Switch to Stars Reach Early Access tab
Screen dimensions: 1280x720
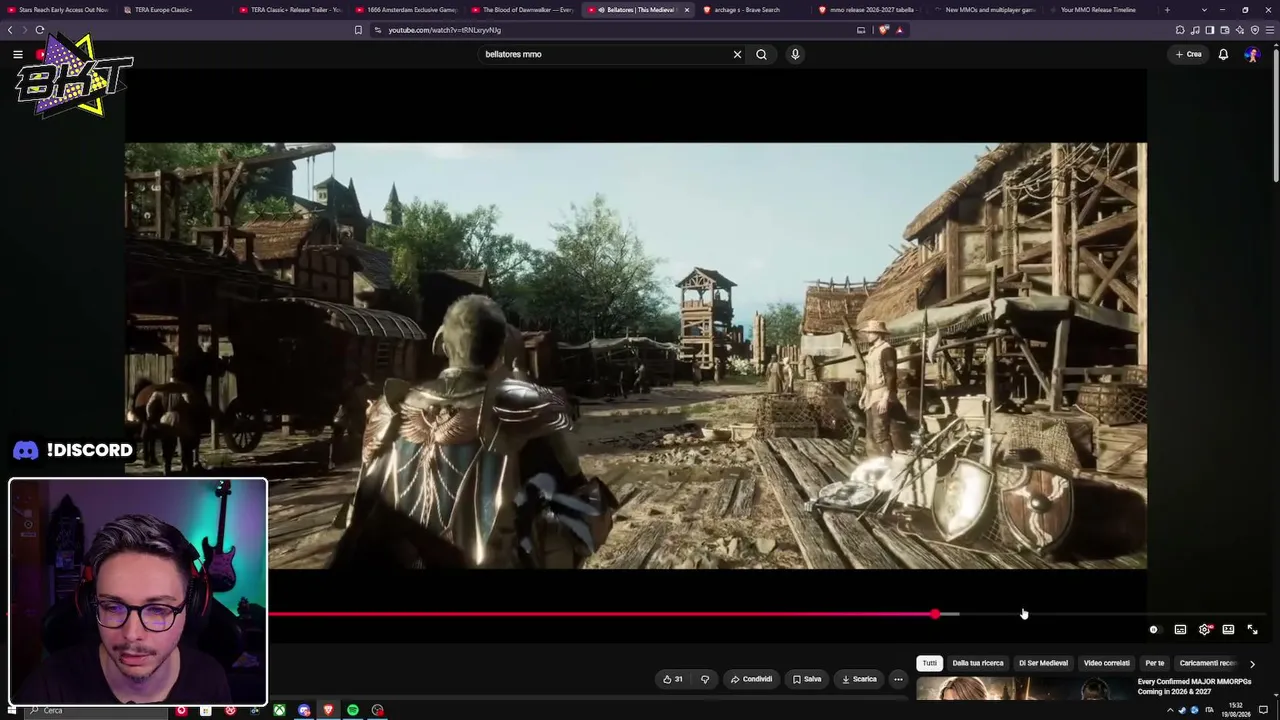(x=58, y=10)
